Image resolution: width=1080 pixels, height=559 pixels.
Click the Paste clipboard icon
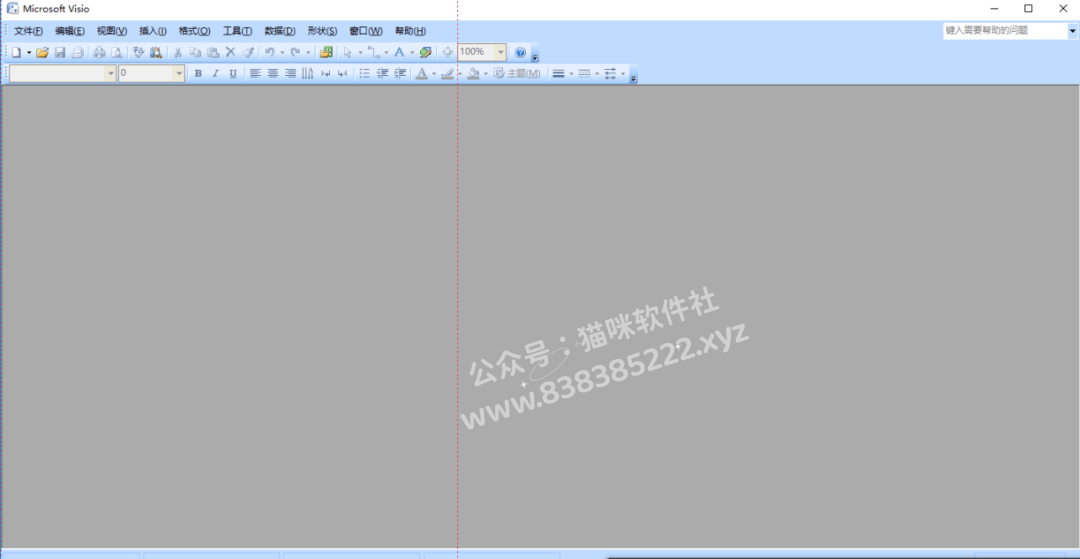tap(213, 52)
